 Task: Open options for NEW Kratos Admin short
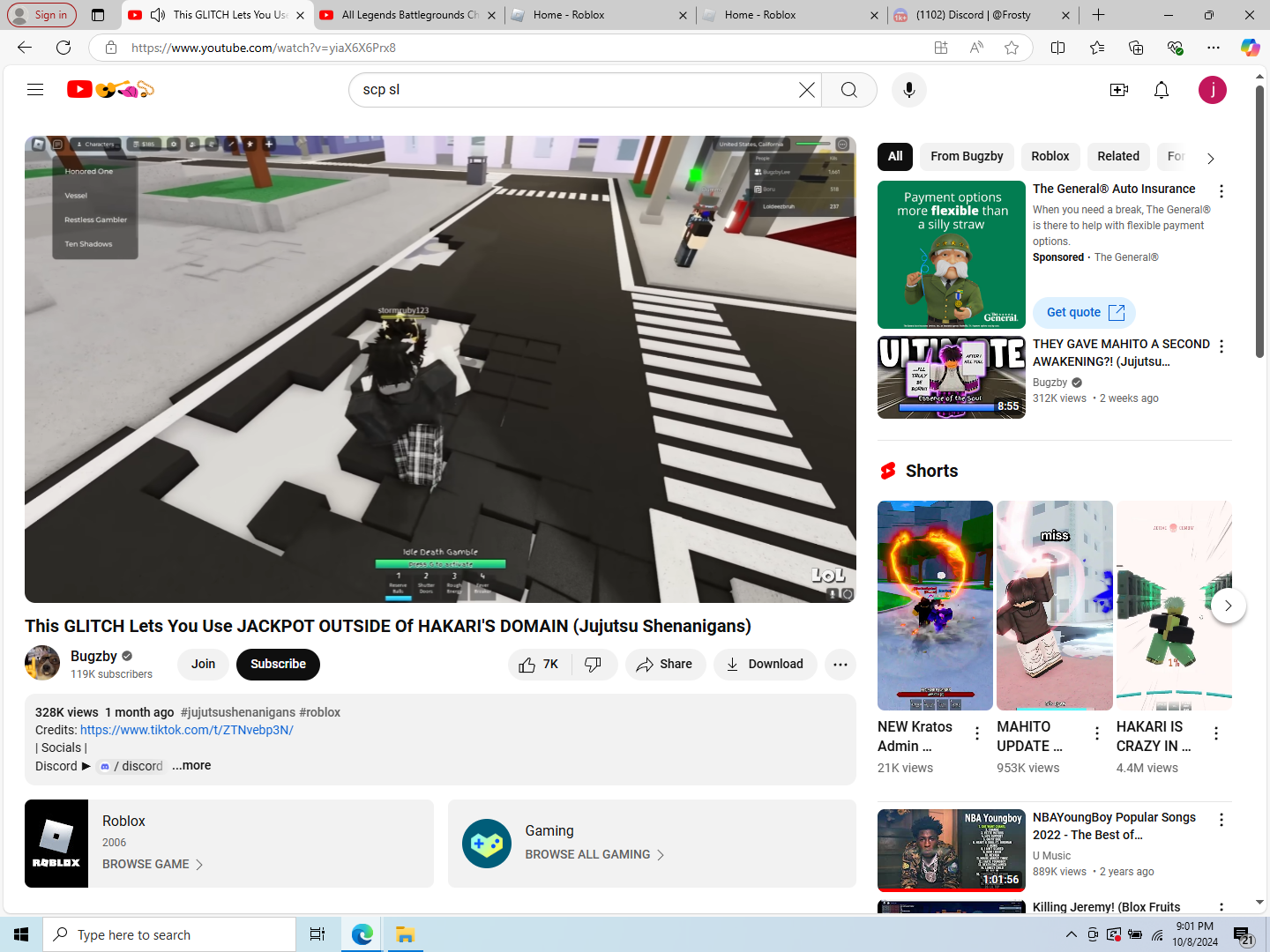coord(977,733)
